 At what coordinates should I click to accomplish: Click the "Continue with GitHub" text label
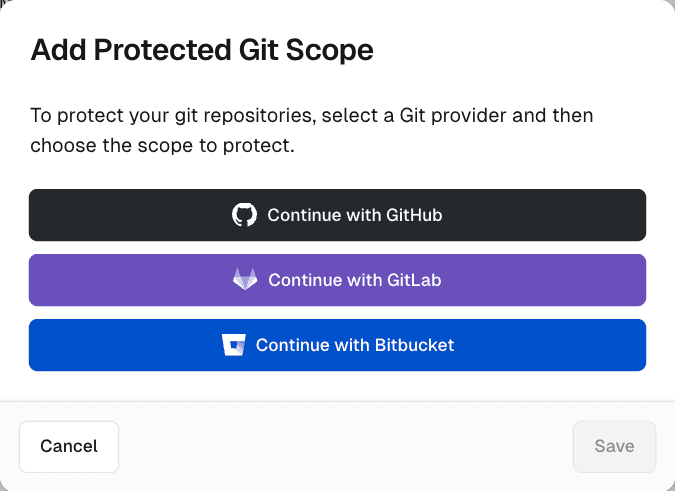tap(354, 215)
